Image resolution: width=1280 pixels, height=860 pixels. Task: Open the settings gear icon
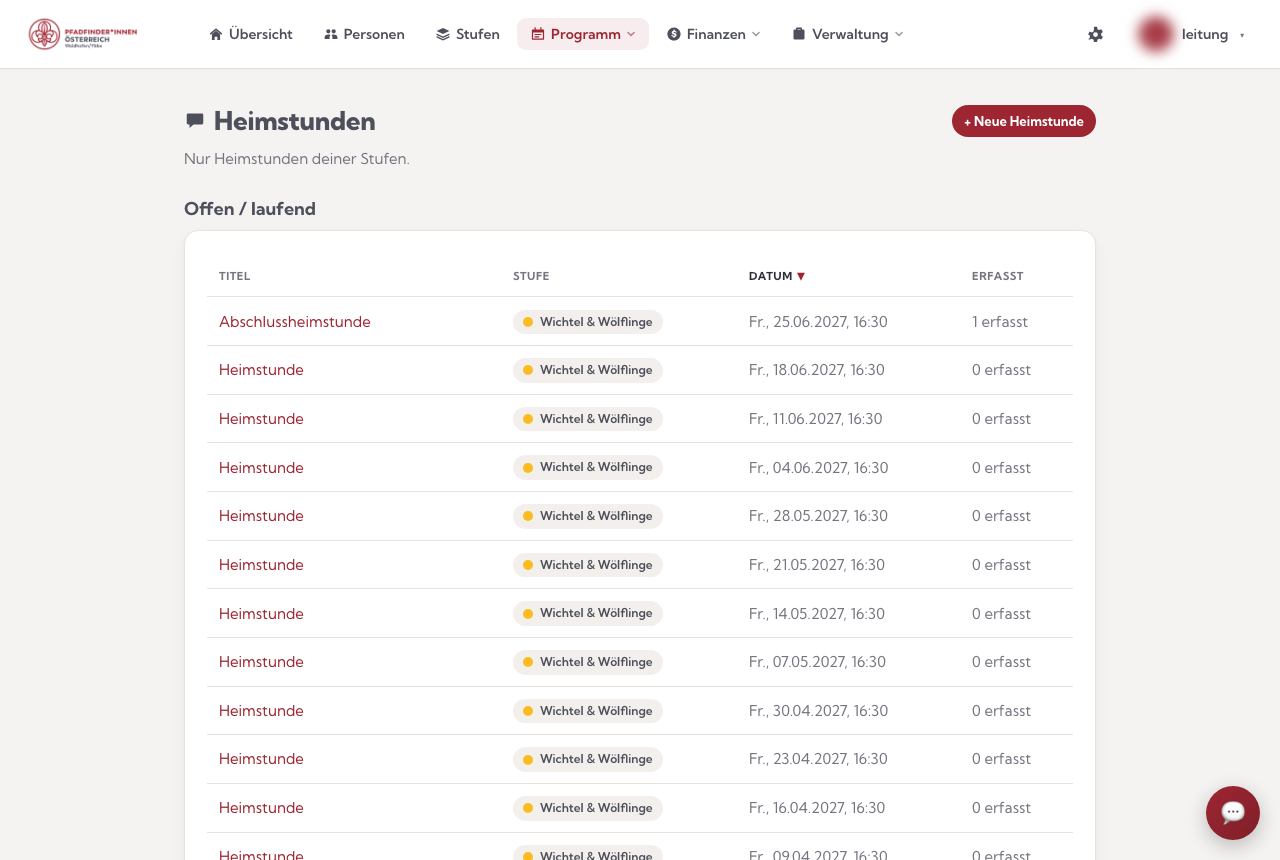(x=1096, y=34)
